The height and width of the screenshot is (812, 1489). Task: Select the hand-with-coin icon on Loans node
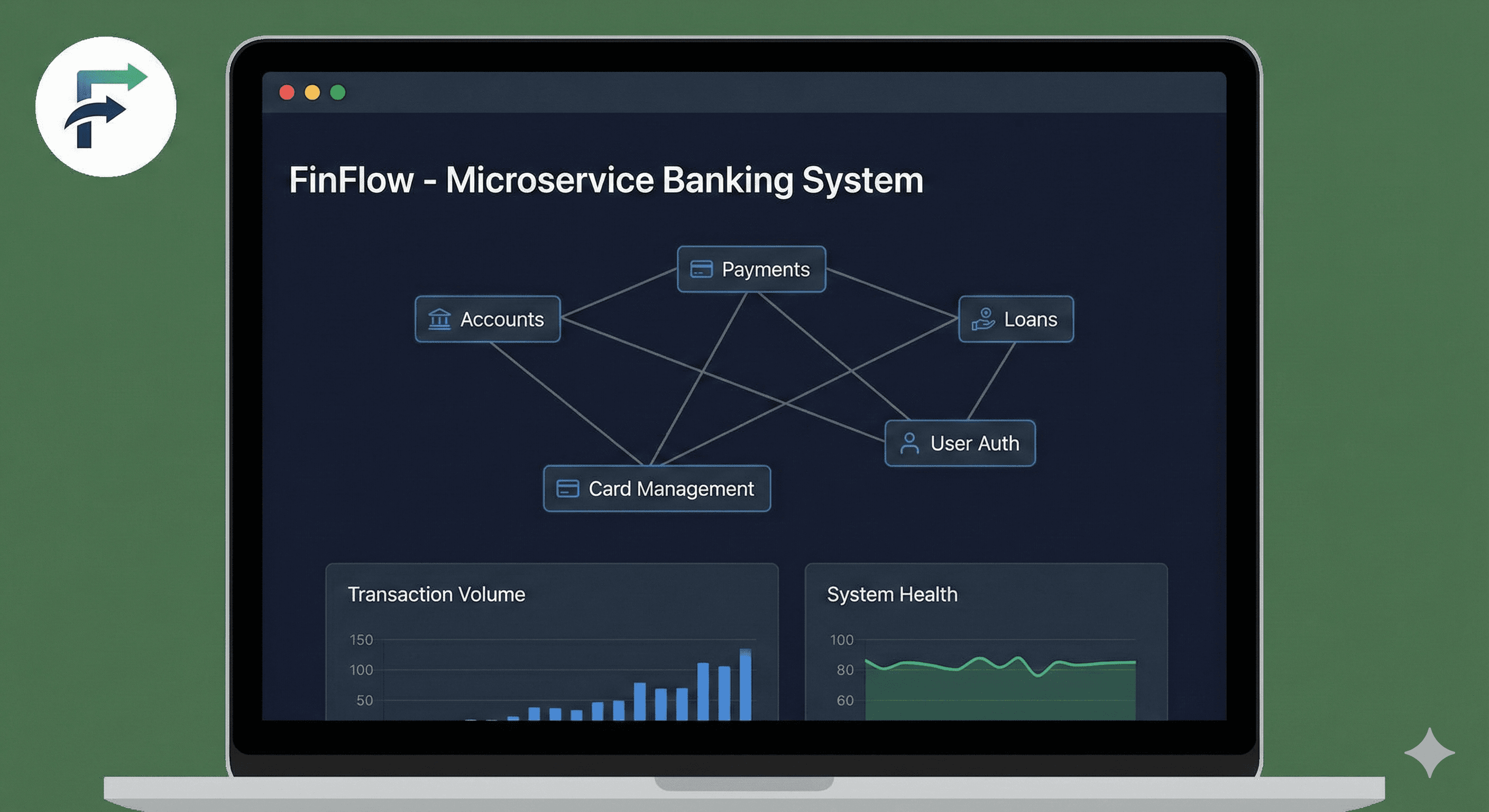(983, 319)
